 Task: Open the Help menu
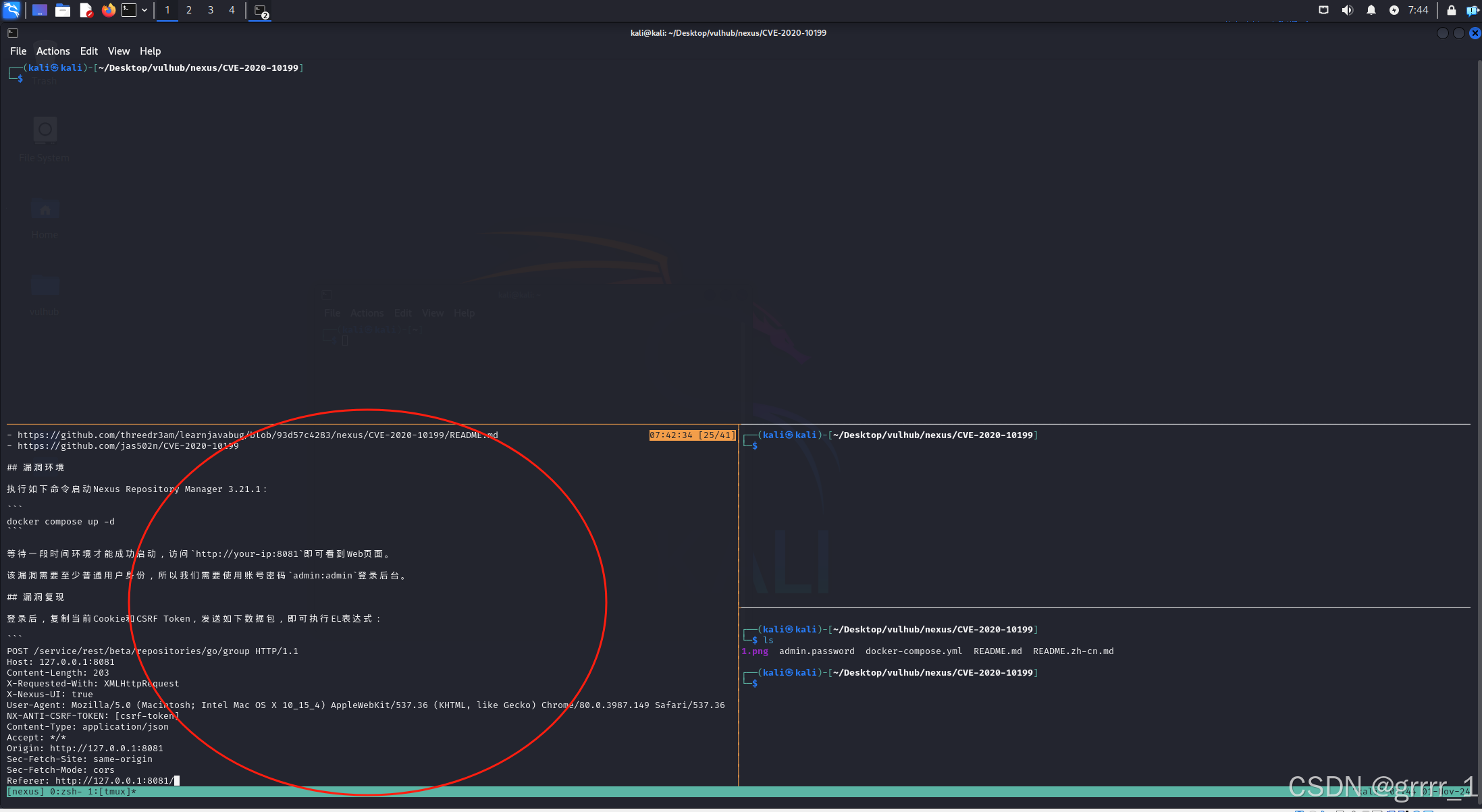(x=150, y=51)
